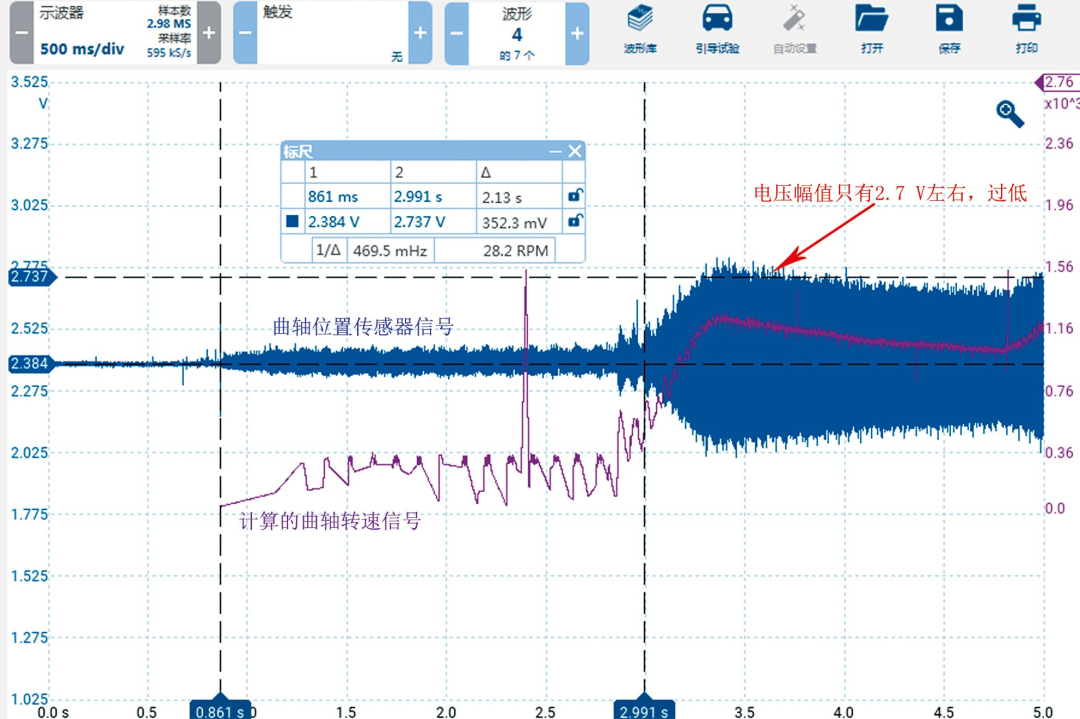Screen dimensions: 1080x719
Task: Click the 595 kS/s sample rate readout
Action: (169, 52)
